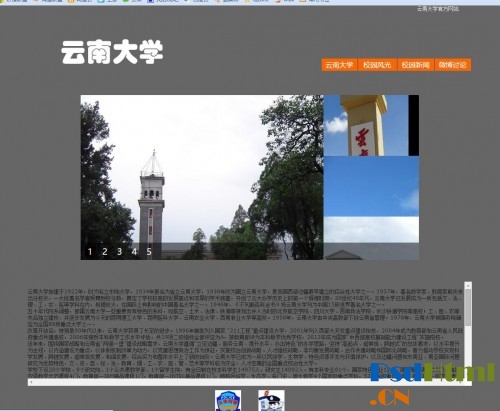
Task: Select slideshow page number 1
Action: pos(90,251)
